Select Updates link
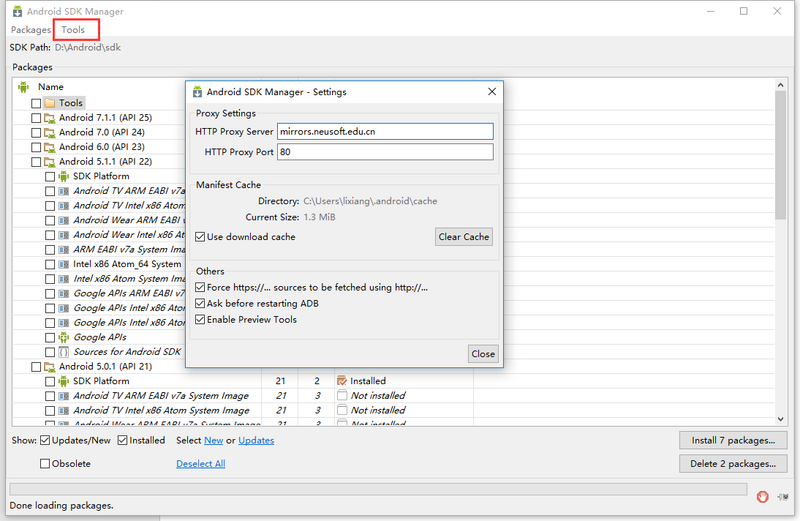This screenshot has width=800, height=521. click(x=256, y=440)
